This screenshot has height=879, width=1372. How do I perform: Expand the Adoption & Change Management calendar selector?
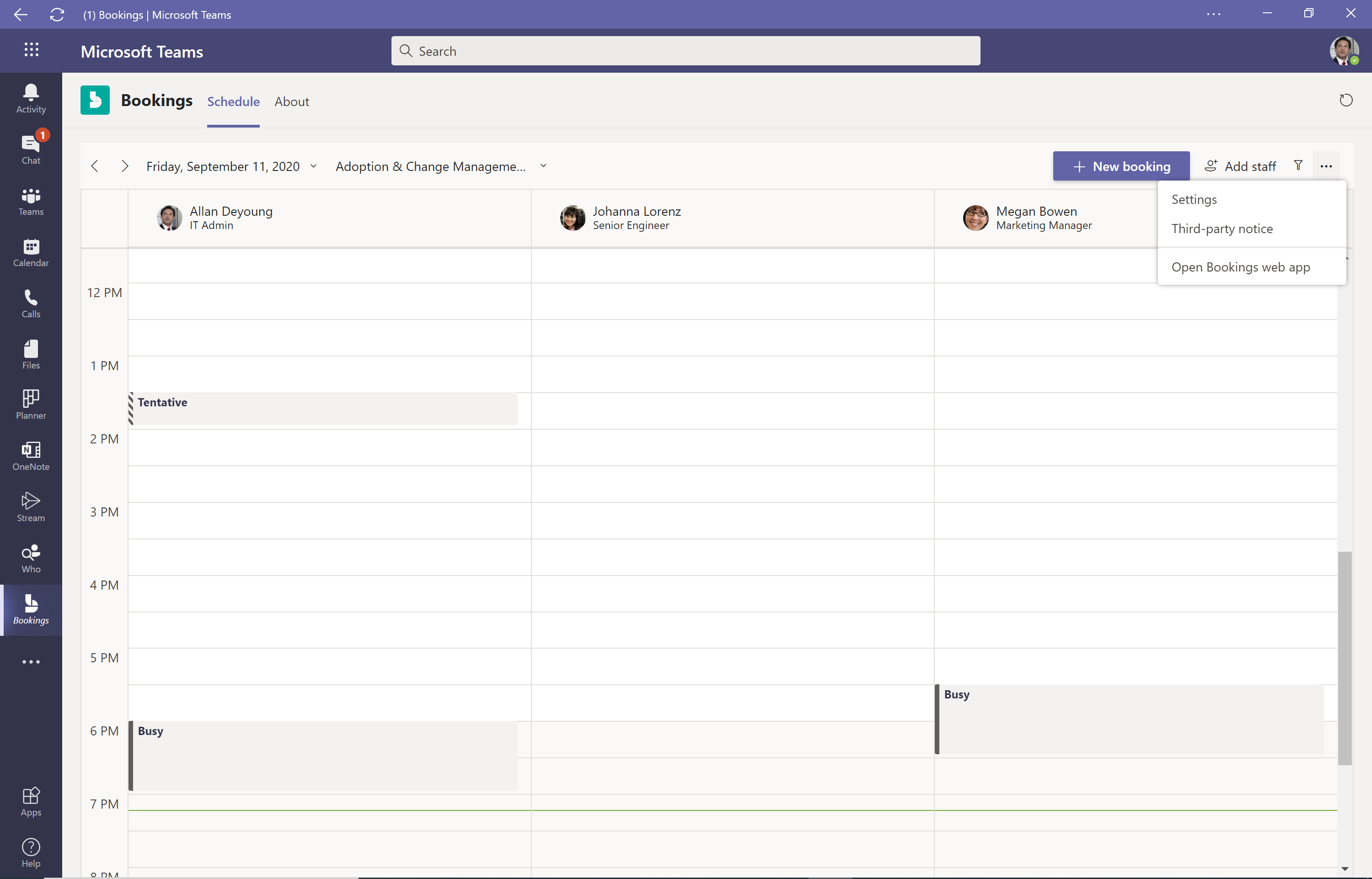tap(542, 165)
